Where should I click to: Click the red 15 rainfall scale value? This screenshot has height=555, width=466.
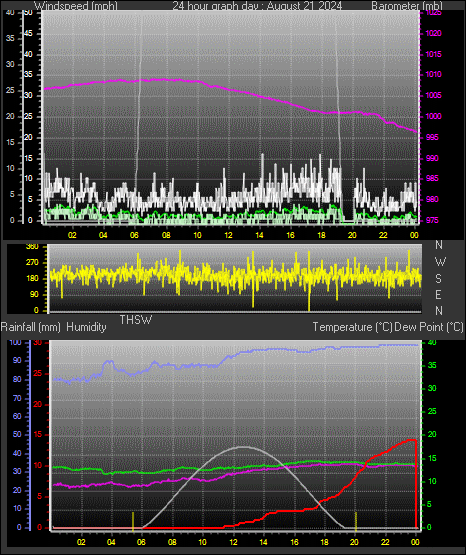(38, 435)
